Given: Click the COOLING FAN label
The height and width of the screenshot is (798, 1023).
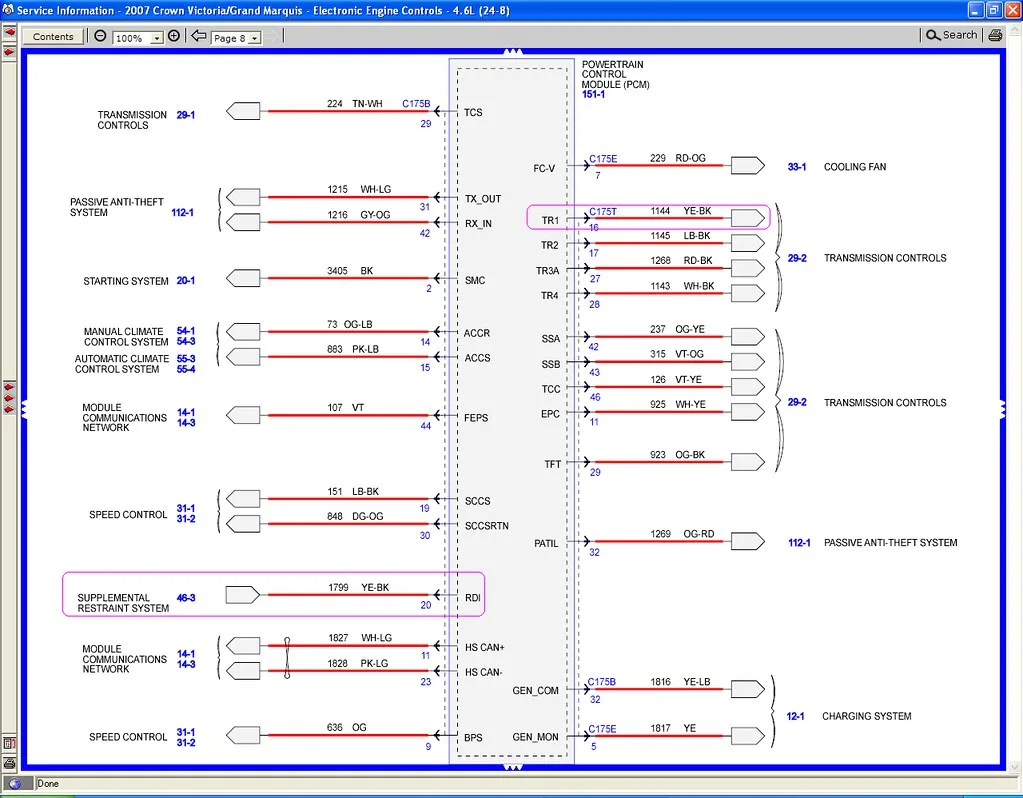Looking at the screenshot, I should tap(855, 167).
